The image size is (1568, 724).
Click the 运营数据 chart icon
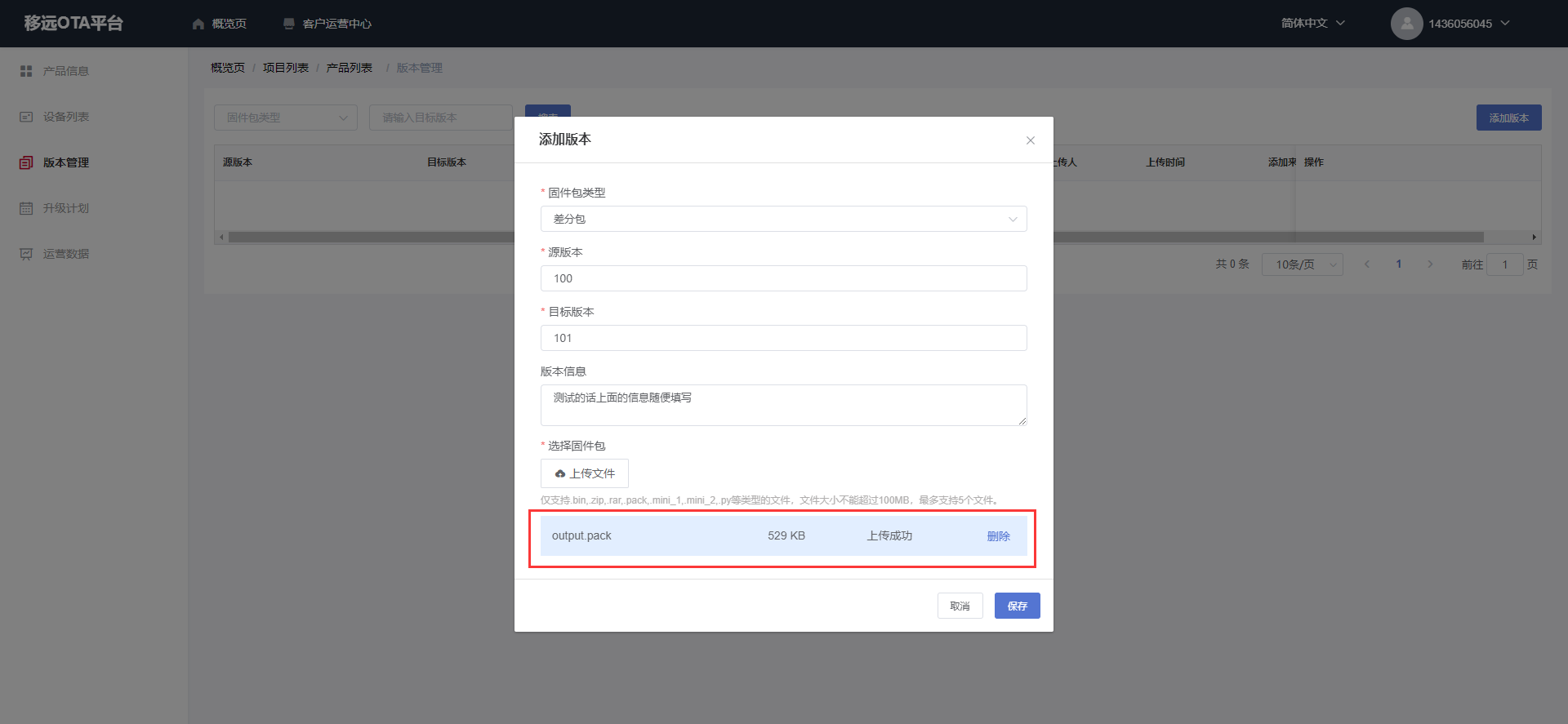[x=26, y=254]
